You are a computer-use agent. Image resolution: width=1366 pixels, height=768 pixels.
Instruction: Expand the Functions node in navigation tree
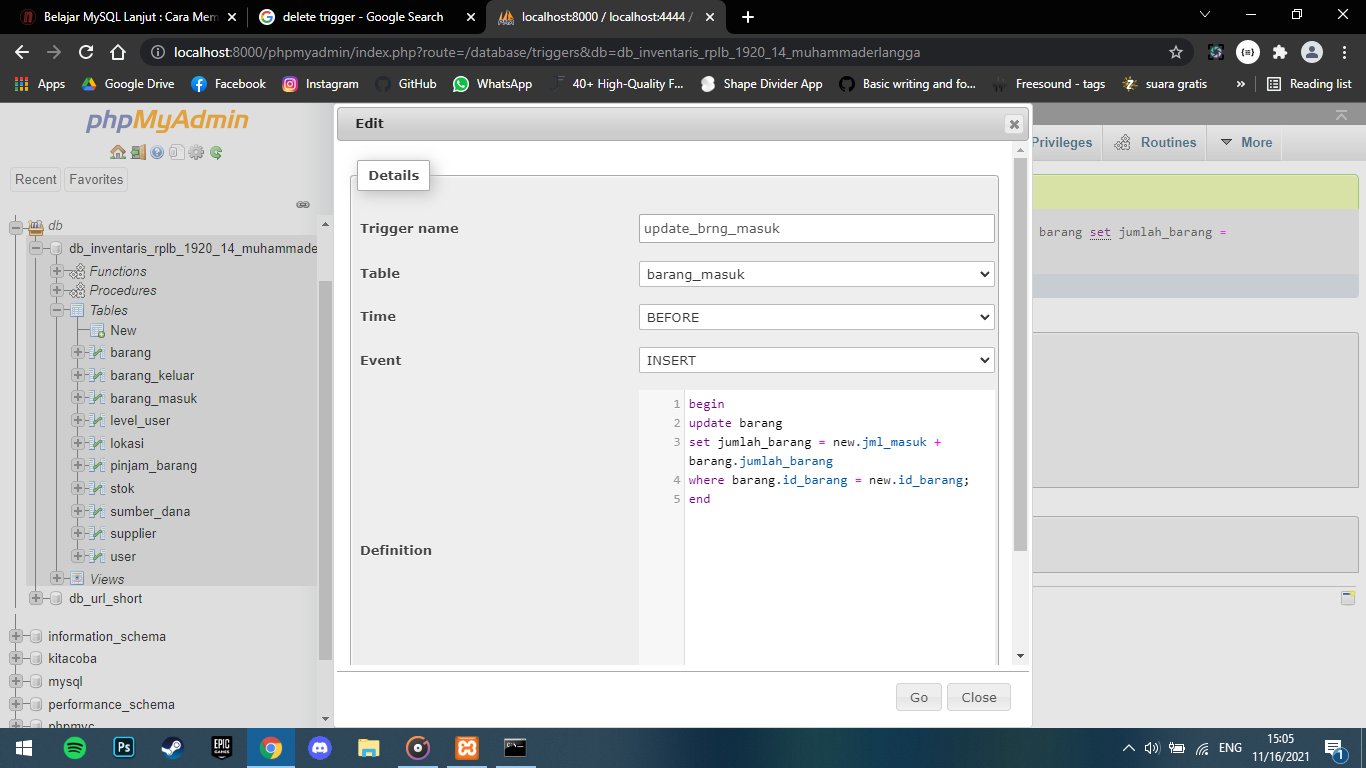click(x=57, y=271)
